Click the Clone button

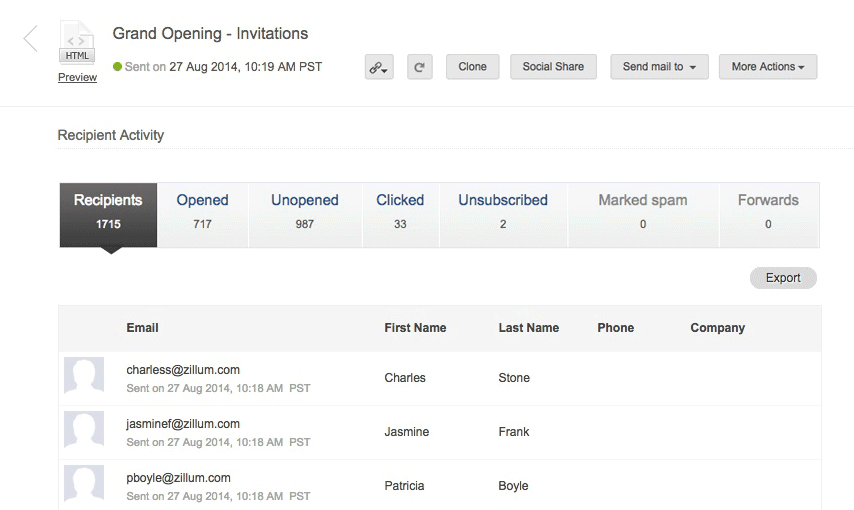[472, 67]
